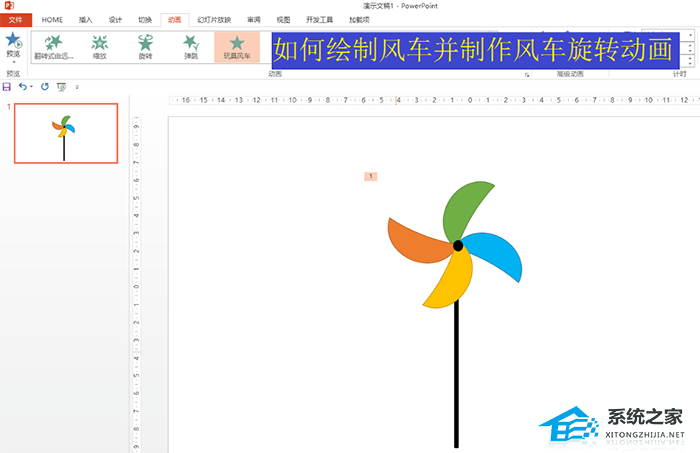Switch to the 幻灯片放映 Slide Show tab
This screenshot has height=453, width=700.
pos(212,19)
